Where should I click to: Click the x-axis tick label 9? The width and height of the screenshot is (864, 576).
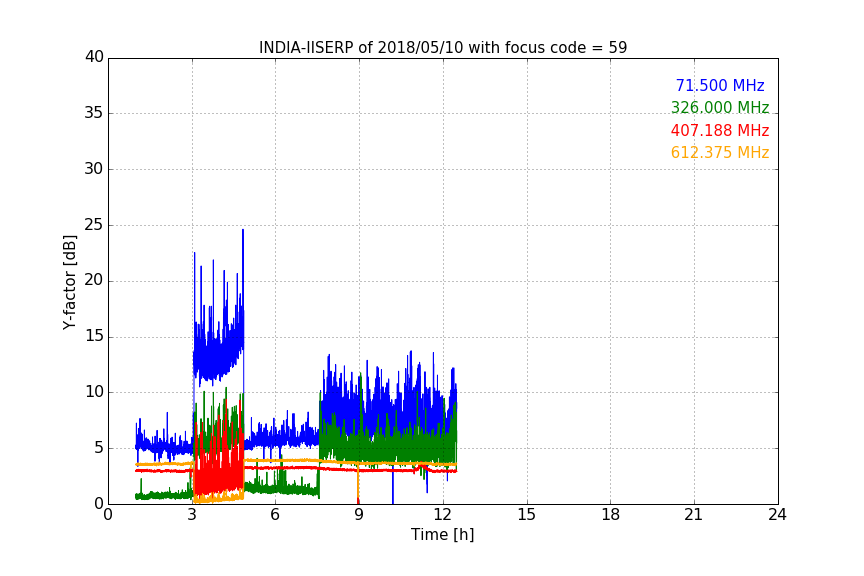click(x=359, y=515)
